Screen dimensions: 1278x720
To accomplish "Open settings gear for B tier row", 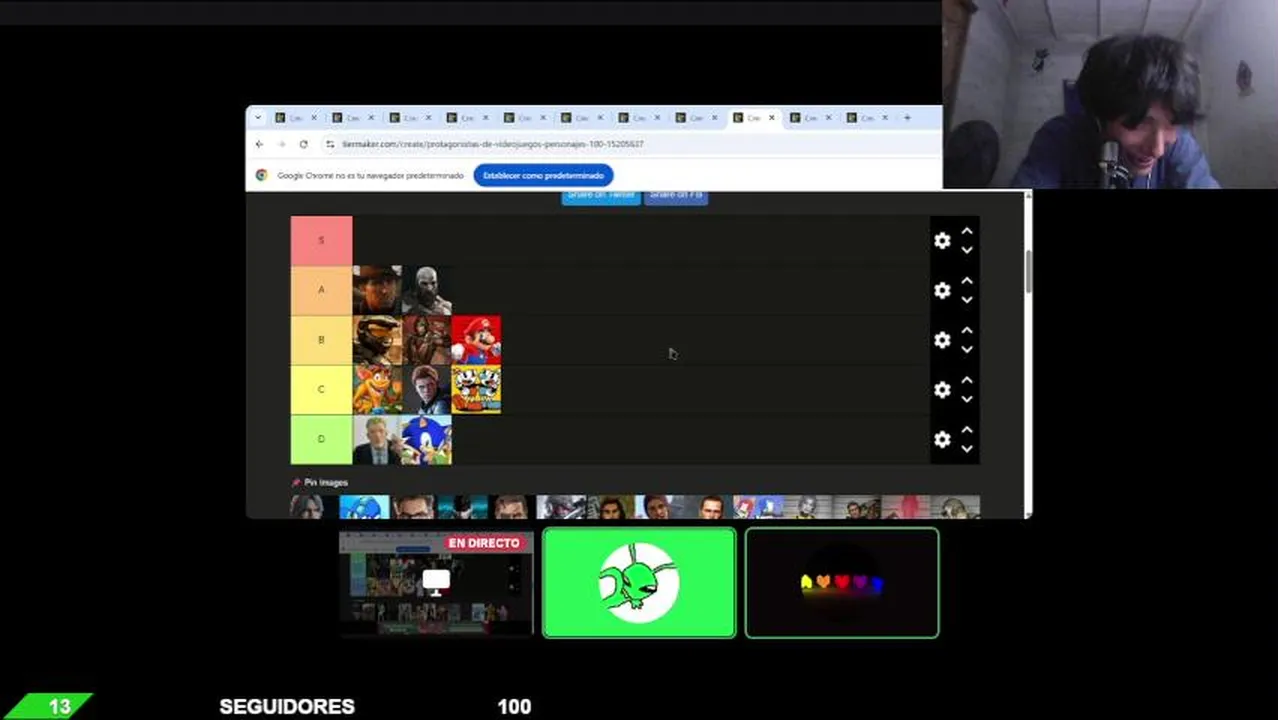I will pos(942,340).
